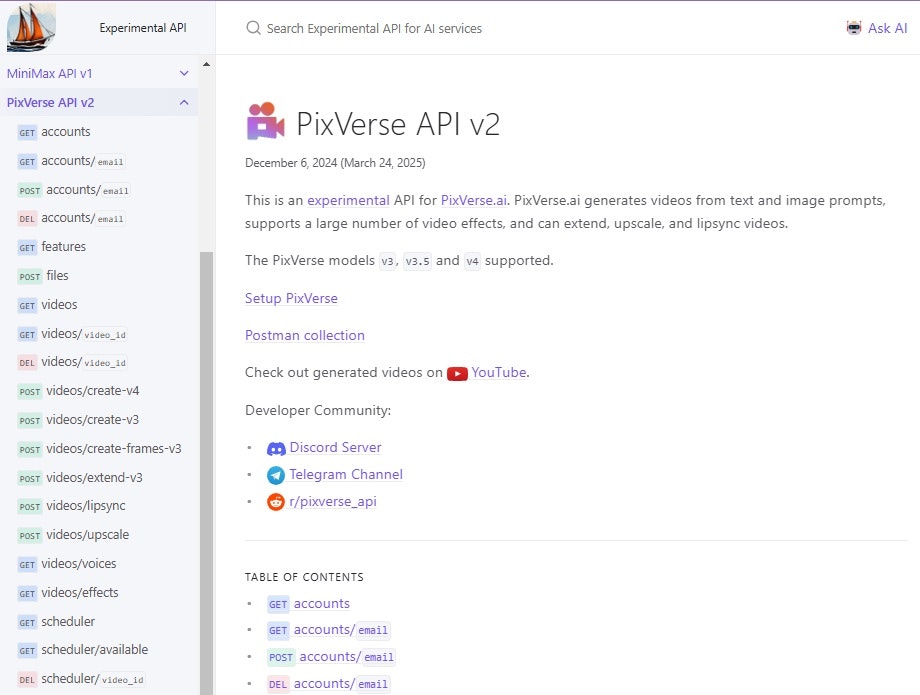Open the YouTube link
Viewport: 920px width, 695px height.
pos(499,372)
